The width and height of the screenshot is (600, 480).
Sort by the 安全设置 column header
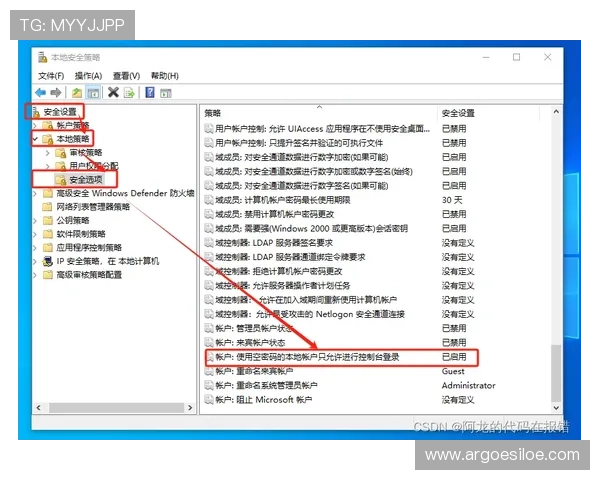click(x=488, y=113)
